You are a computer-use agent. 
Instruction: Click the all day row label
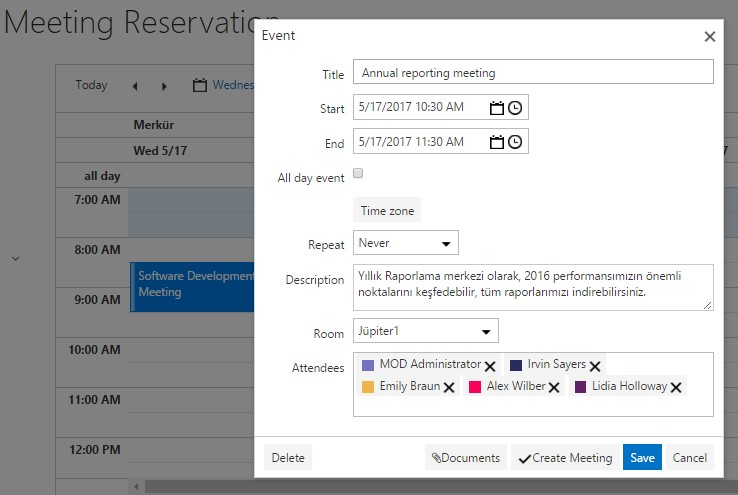click(102, 176)
